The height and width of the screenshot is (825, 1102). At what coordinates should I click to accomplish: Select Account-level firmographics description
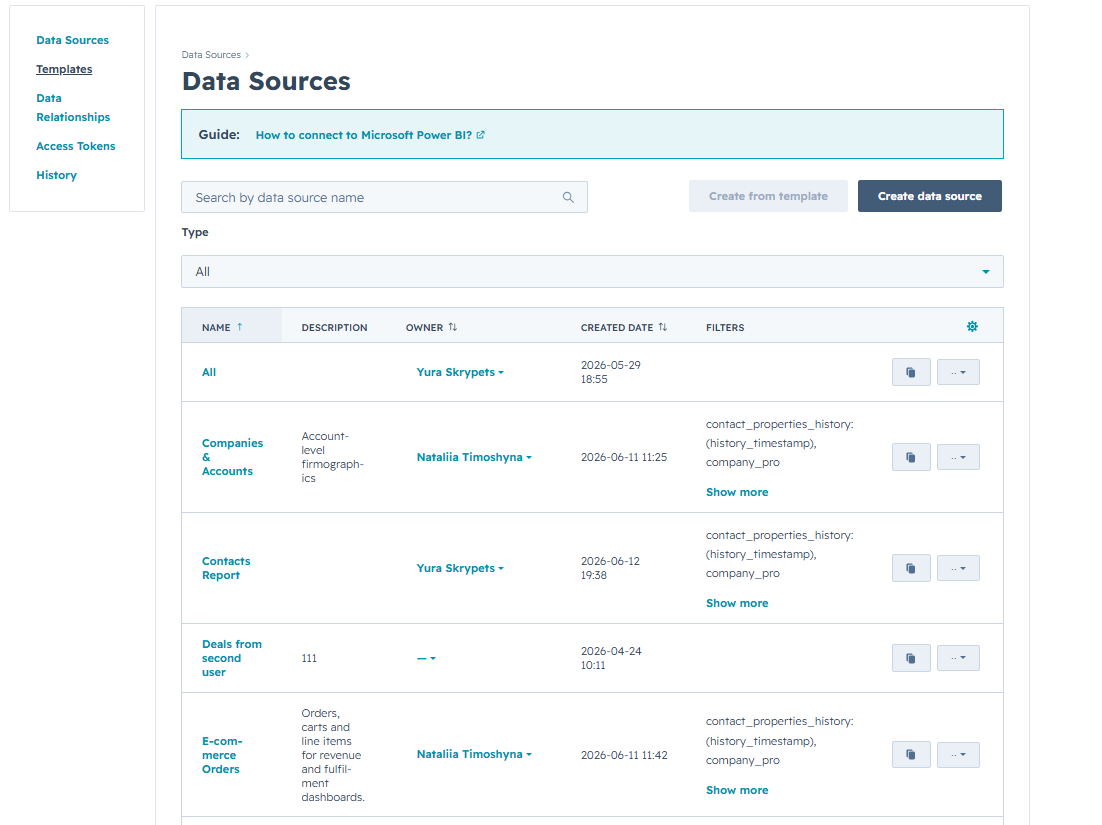click(332, 457)
